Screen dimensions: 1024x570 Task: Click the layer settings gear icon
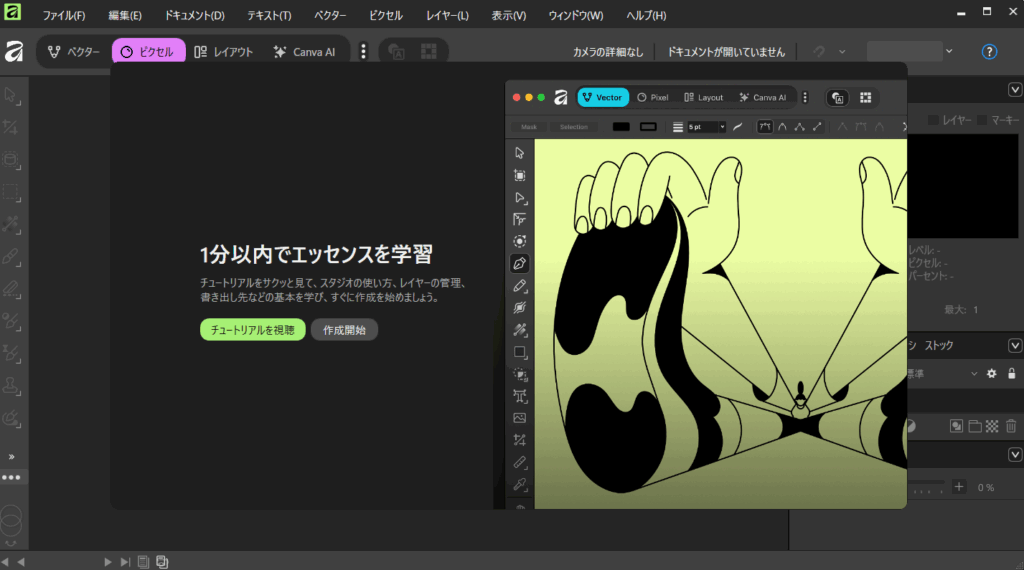point(992,373)
